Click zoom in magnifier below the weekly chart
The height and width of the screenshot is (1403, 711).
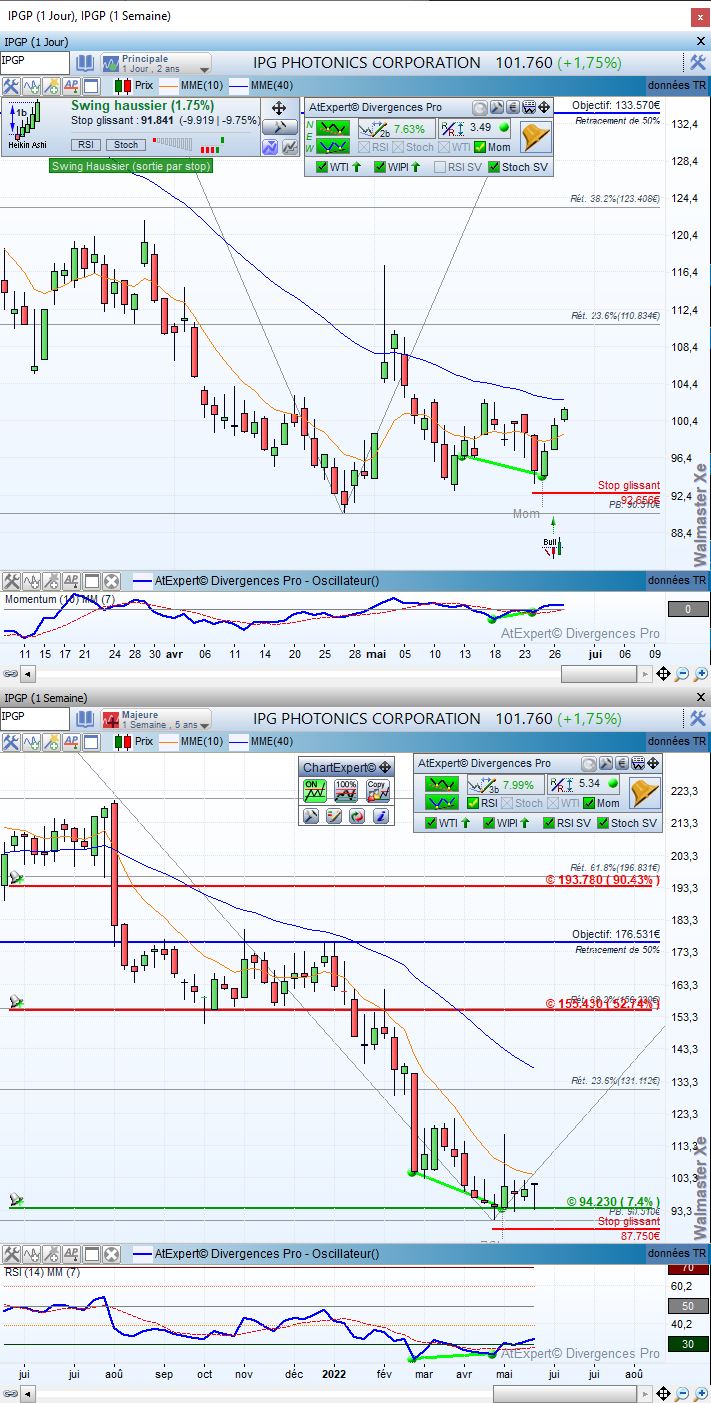700,1394
